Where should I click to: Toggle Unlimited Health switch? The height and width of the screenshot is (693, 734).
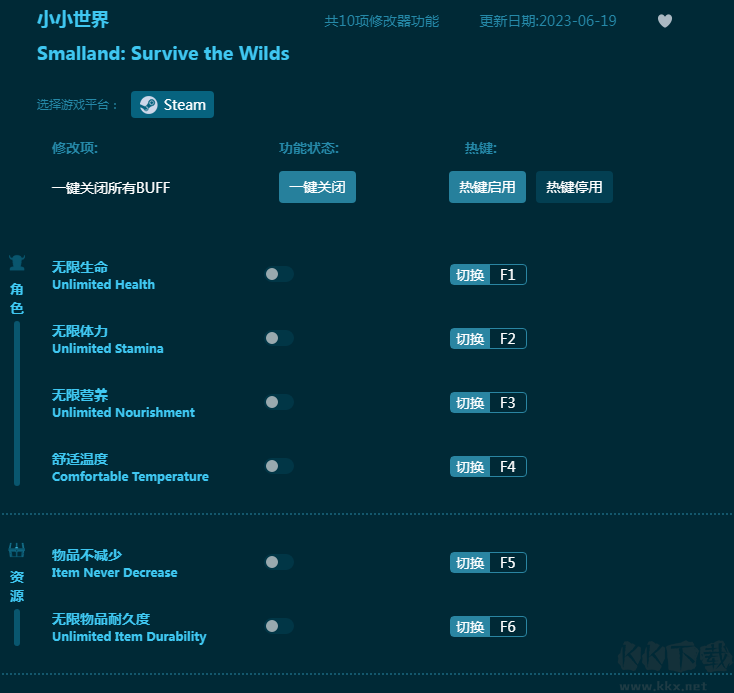(279, 274)
